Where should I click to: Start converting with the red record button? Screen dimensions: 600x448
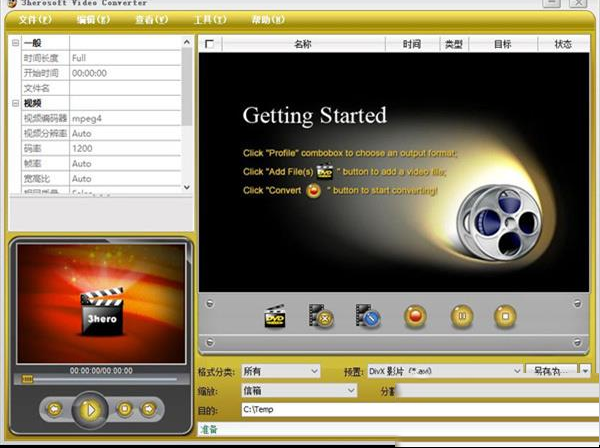[x=414, y=318]
